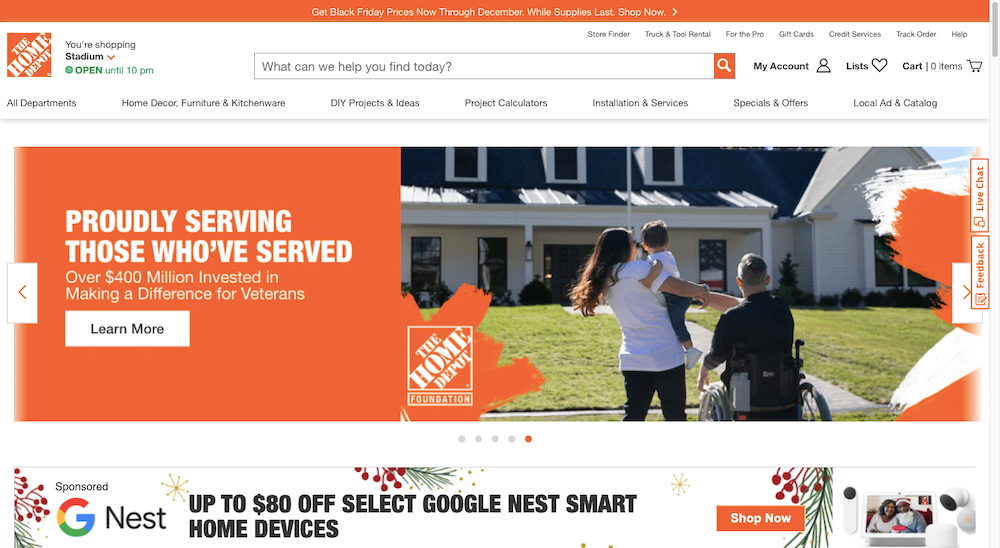Open the Specials & Offers menu
Image resolution: width=1000 pixels, height=548 pixels.
click(x=770, y=103)
